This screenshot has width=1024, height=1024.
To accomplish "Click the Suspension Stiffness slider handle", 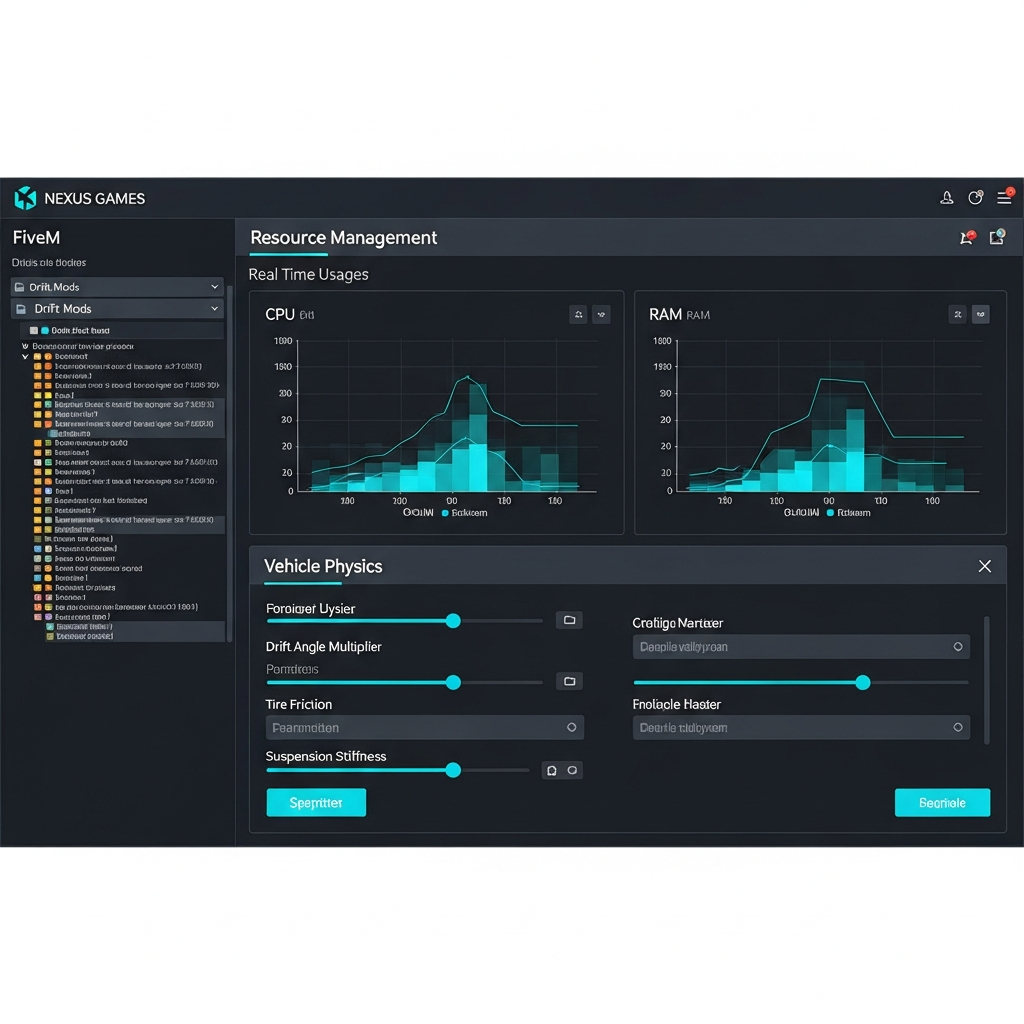I will tap(453, 771).
